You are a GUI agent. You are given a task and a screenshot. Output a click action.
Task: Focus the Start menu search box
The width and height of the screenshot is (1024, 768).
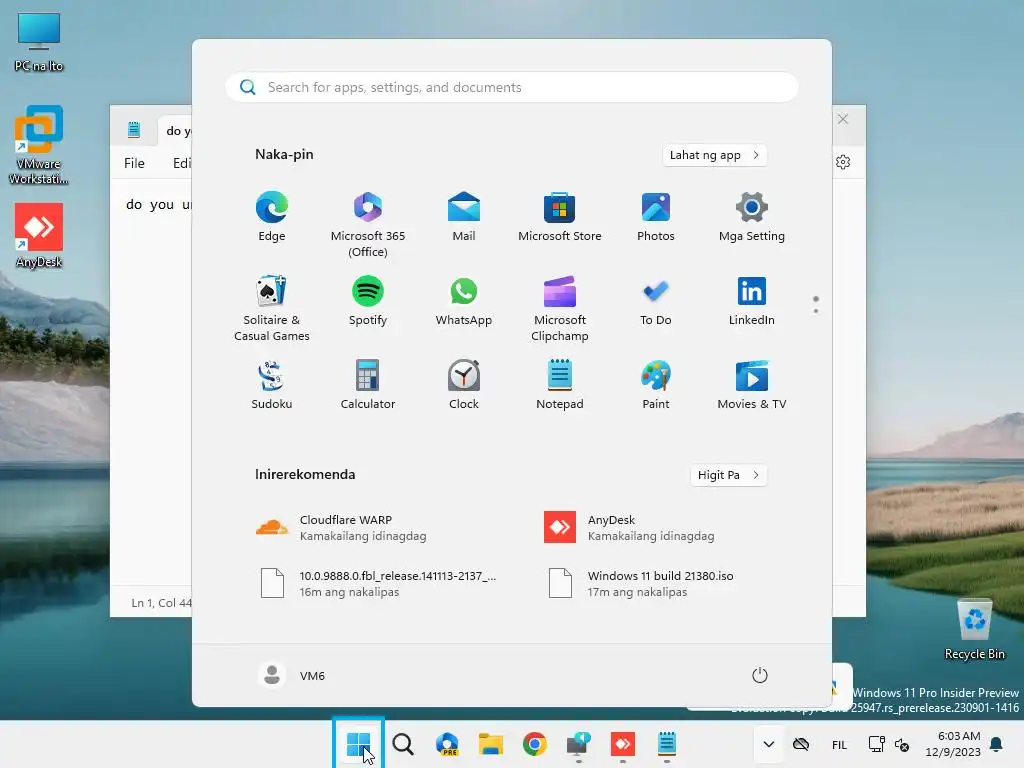click(x=512, y=88)
